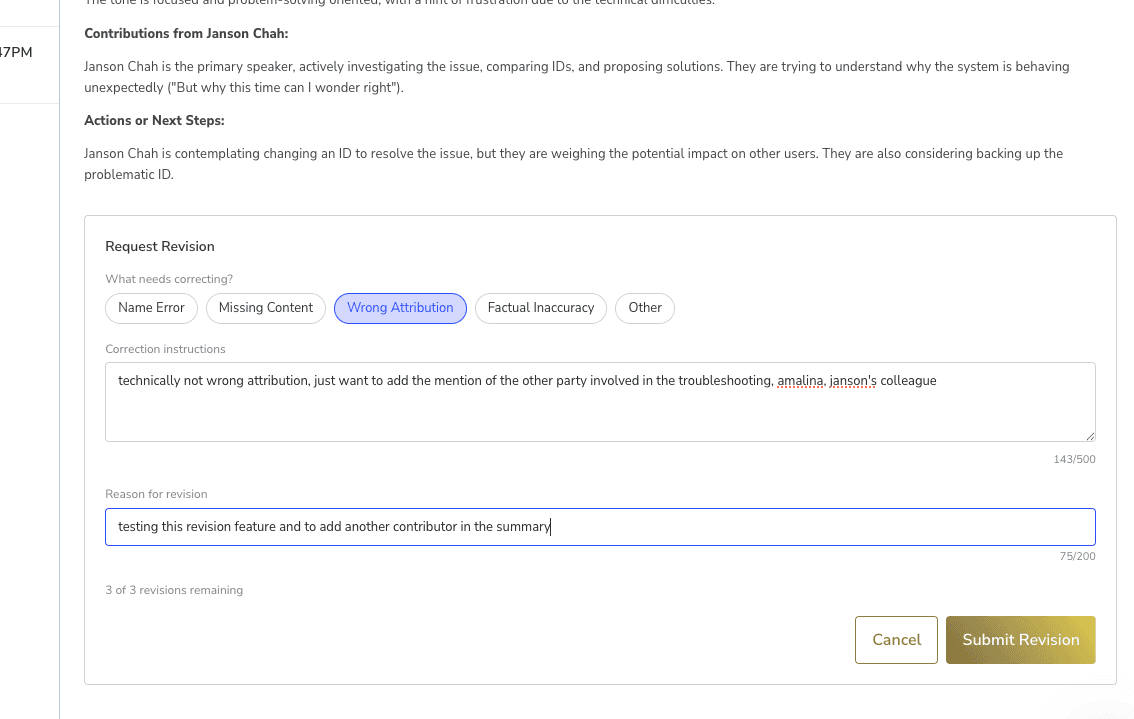Deselect the Wrong Attribution chip
Viewport: 1134px width, 719px height.
click(x=400, y=308)
